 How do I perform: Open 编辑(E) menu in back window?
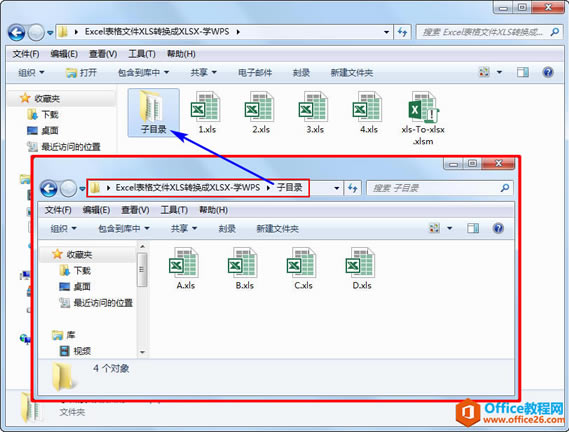(64, 54)
